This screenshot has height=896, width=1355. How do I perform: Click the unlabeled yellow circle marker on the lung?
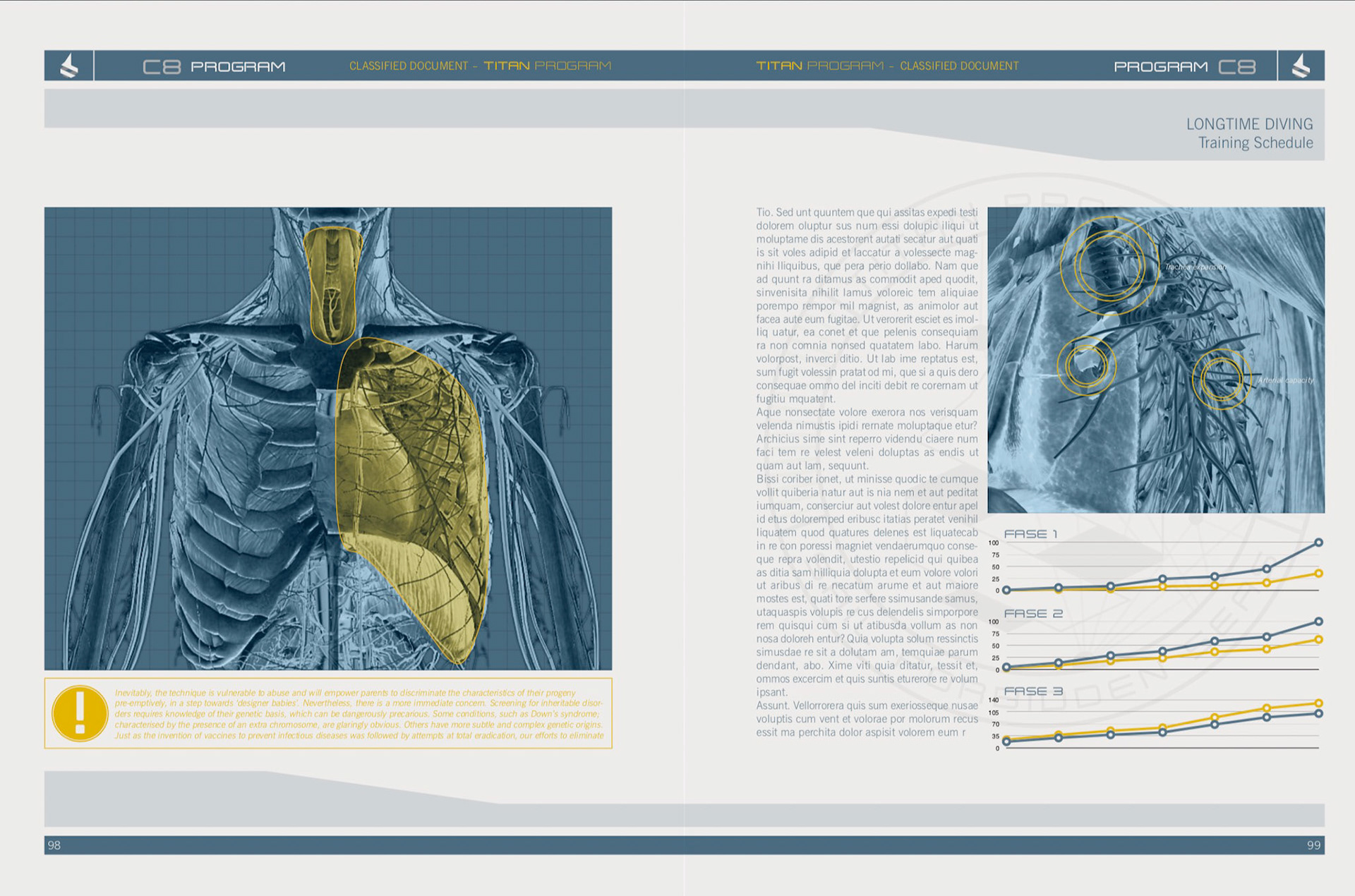(x=1086, y=365)
